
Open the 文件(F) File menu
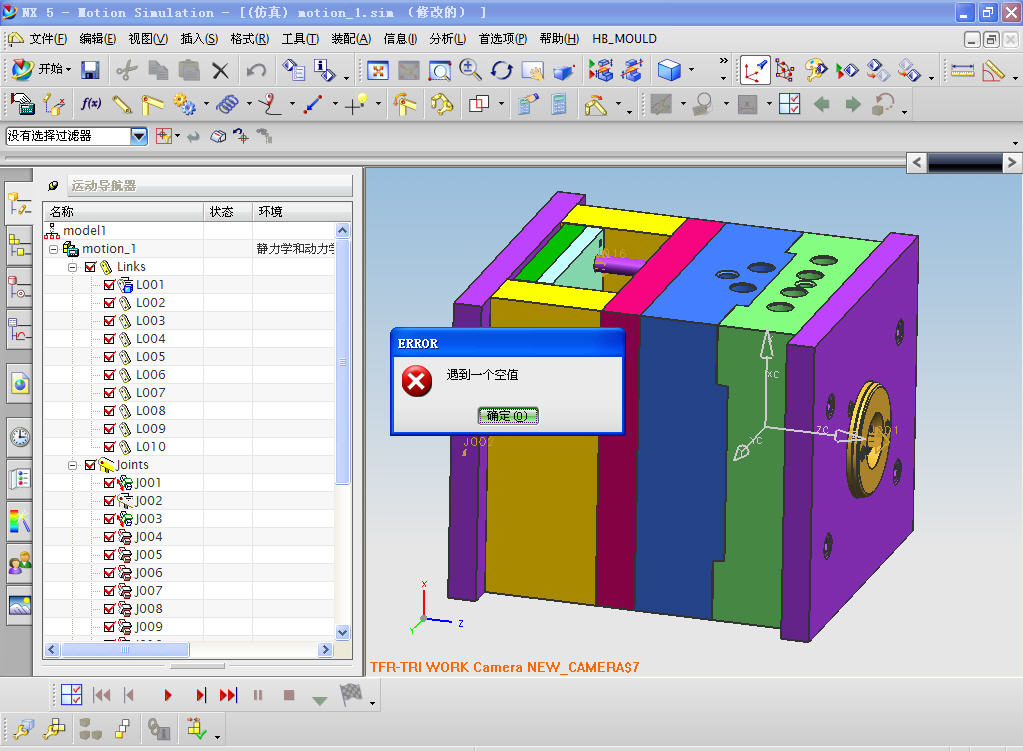click(x=48, y=38)
